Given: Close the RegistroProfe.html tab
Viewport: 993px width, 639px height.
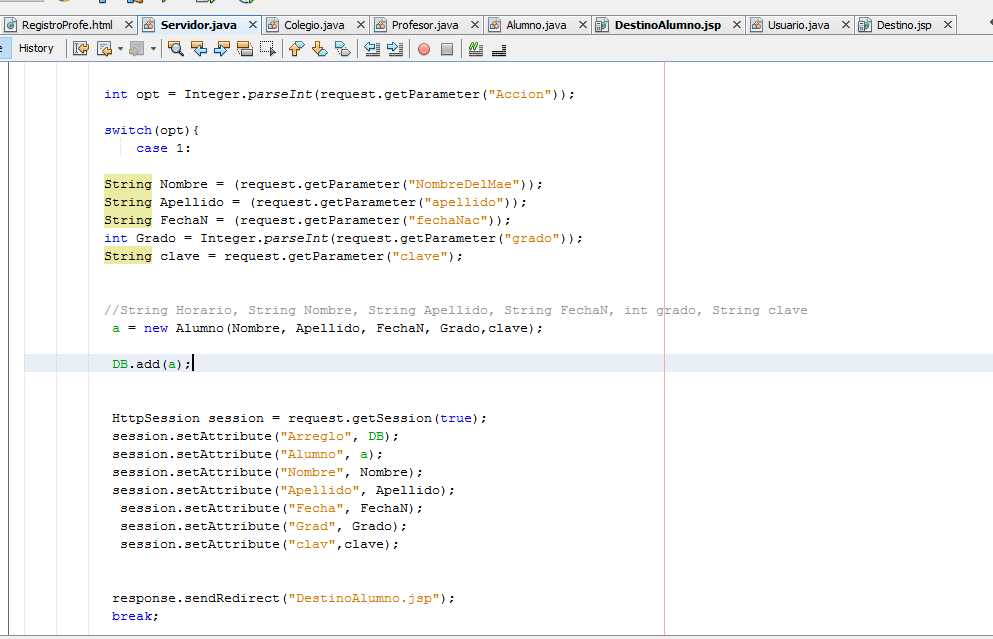Looking at the screenshot, I should tap(129, 25).
